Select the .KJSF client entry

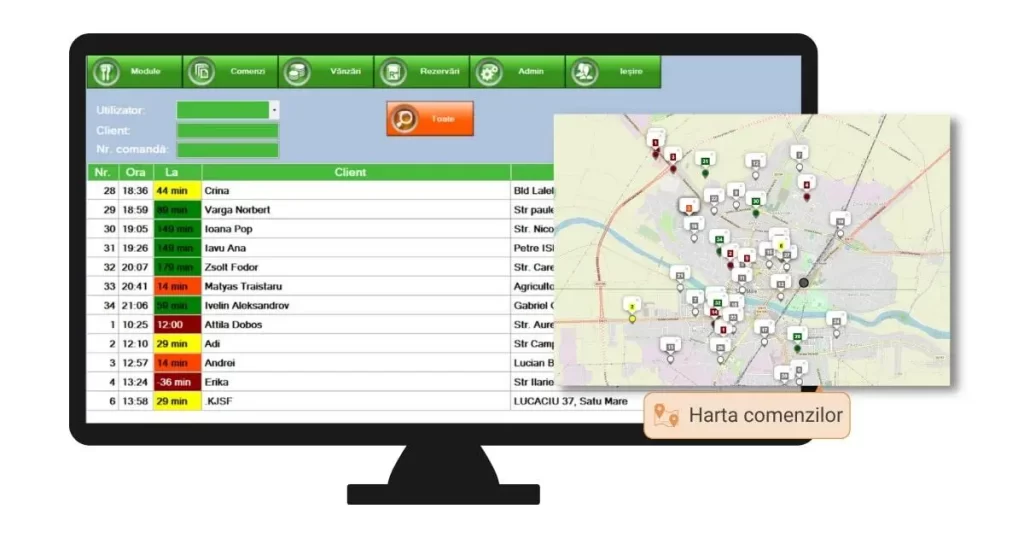pos(218,401)
